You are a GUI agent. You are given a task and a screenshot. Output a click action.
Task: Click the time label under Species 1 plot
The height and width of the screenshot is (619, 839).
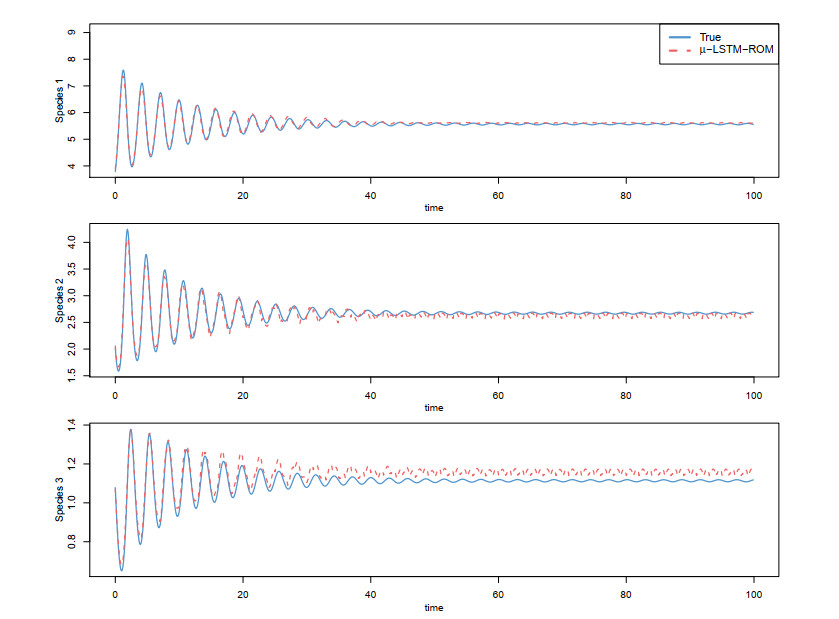[x=433, y=208]
